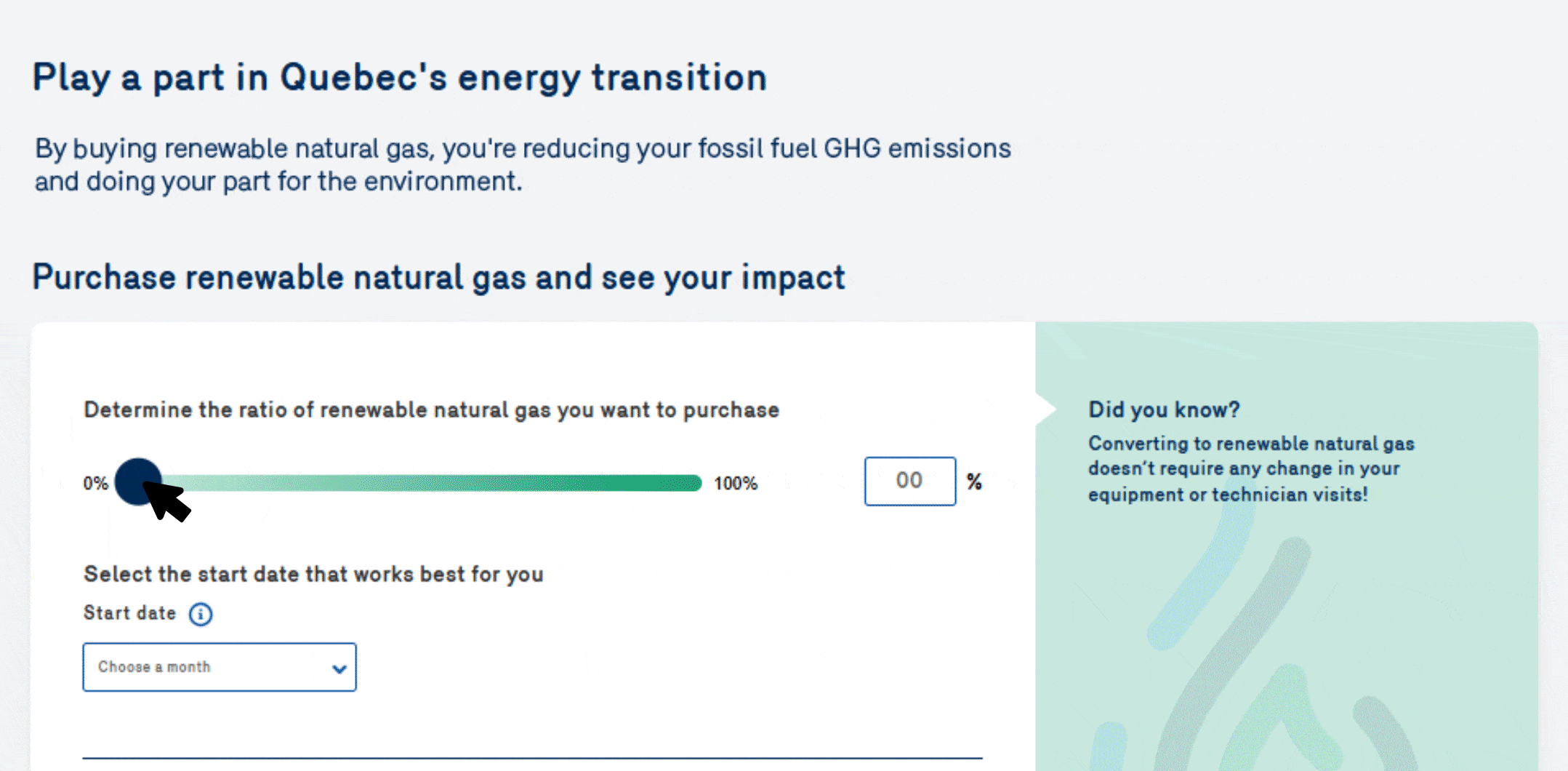Click the Quebec's energy transition page title

click(400, 78)
